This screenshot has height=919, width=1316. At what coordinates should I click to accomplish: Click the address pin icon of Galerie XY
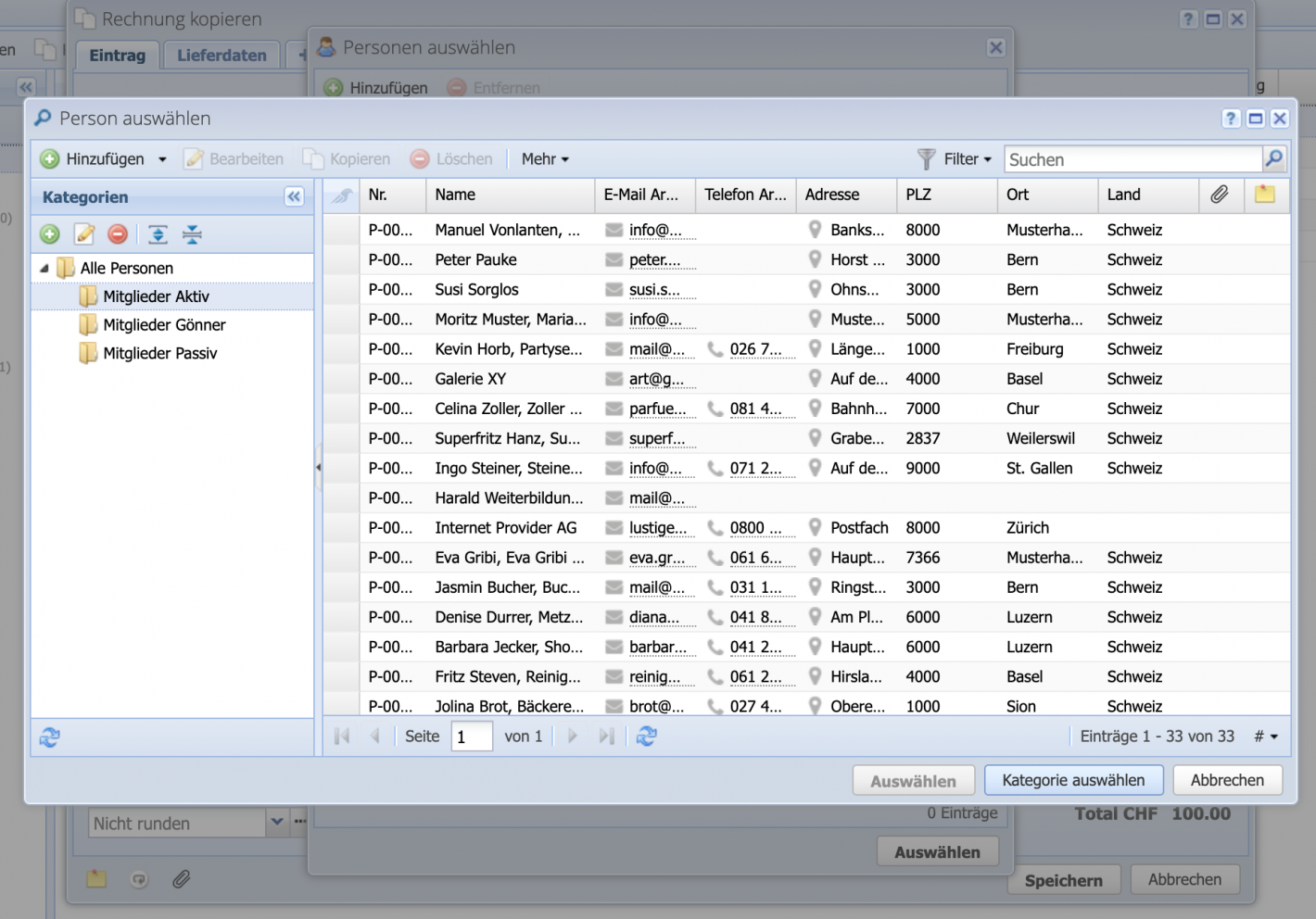[x=816, y=378]
